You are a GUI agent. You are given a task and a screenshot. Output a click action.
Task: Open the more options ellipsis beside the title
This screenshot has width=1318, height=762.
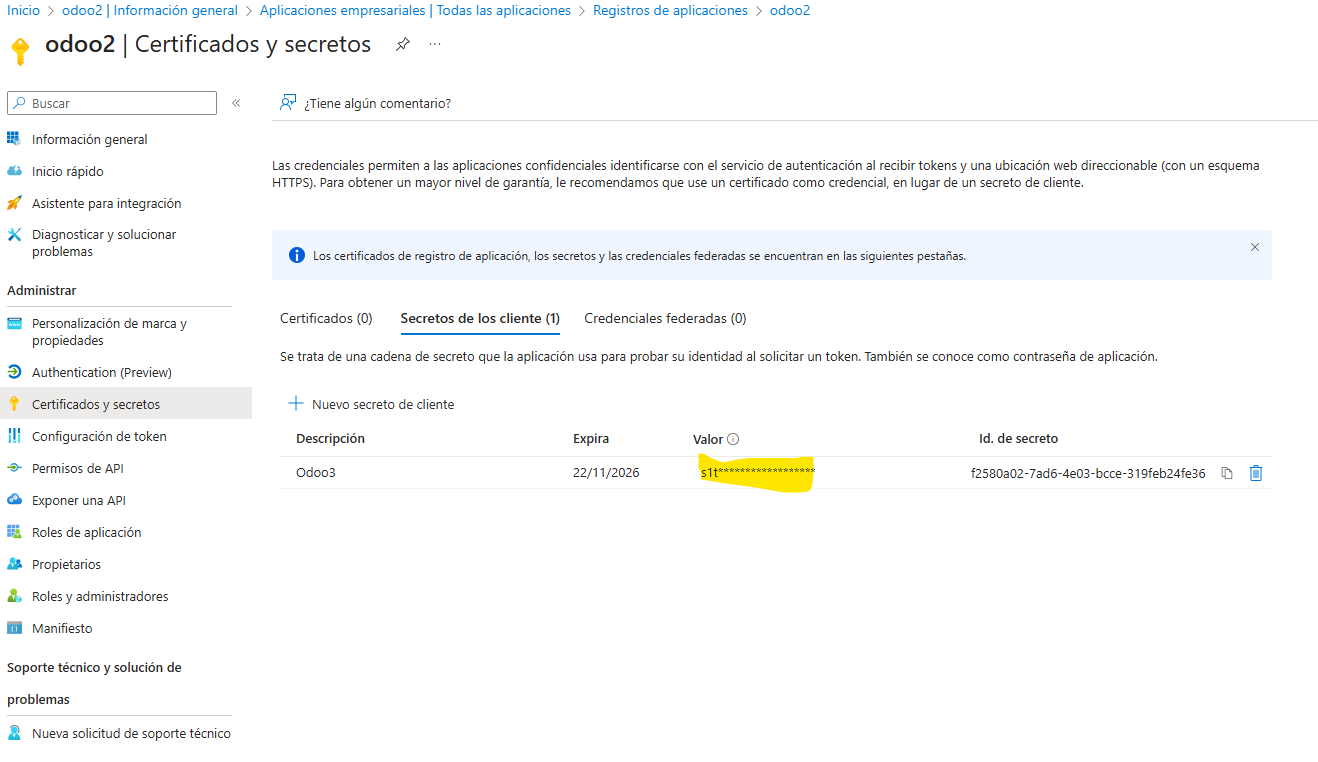point(435,44)
